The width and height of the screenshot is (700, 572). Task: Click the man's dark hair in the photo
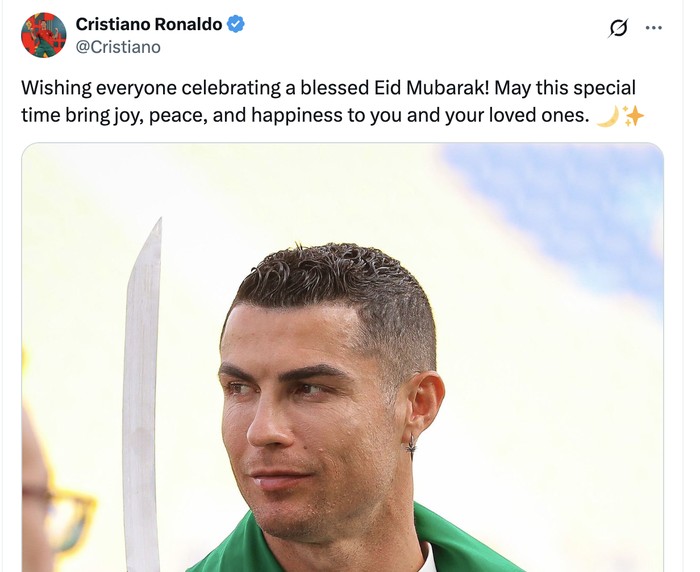(336, 286)
